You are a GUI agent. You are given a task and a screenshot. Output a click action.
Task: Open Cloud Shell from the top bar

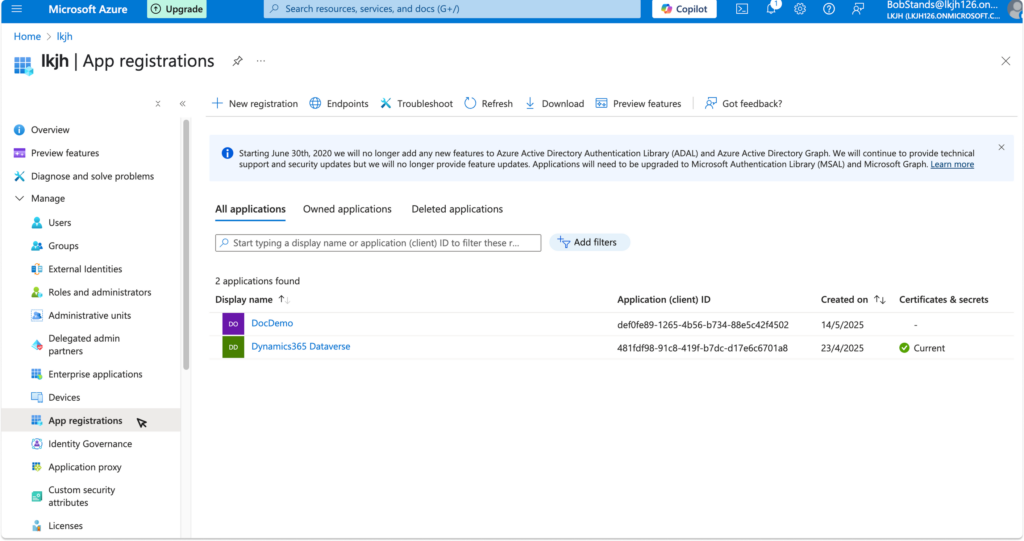(x=742, y=9)
